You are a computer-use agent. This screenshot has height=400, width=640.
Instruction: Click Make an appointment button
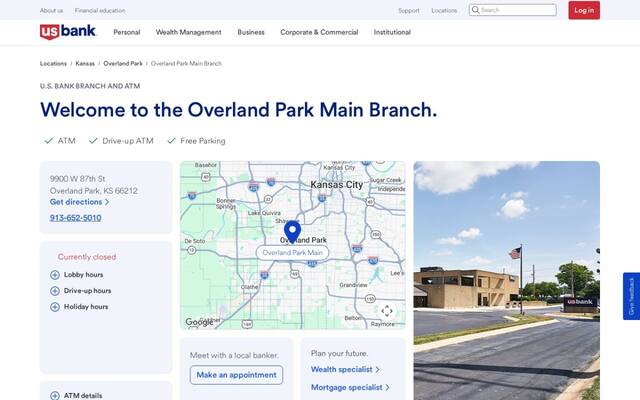pyautogui.click(x=236, y=375)
